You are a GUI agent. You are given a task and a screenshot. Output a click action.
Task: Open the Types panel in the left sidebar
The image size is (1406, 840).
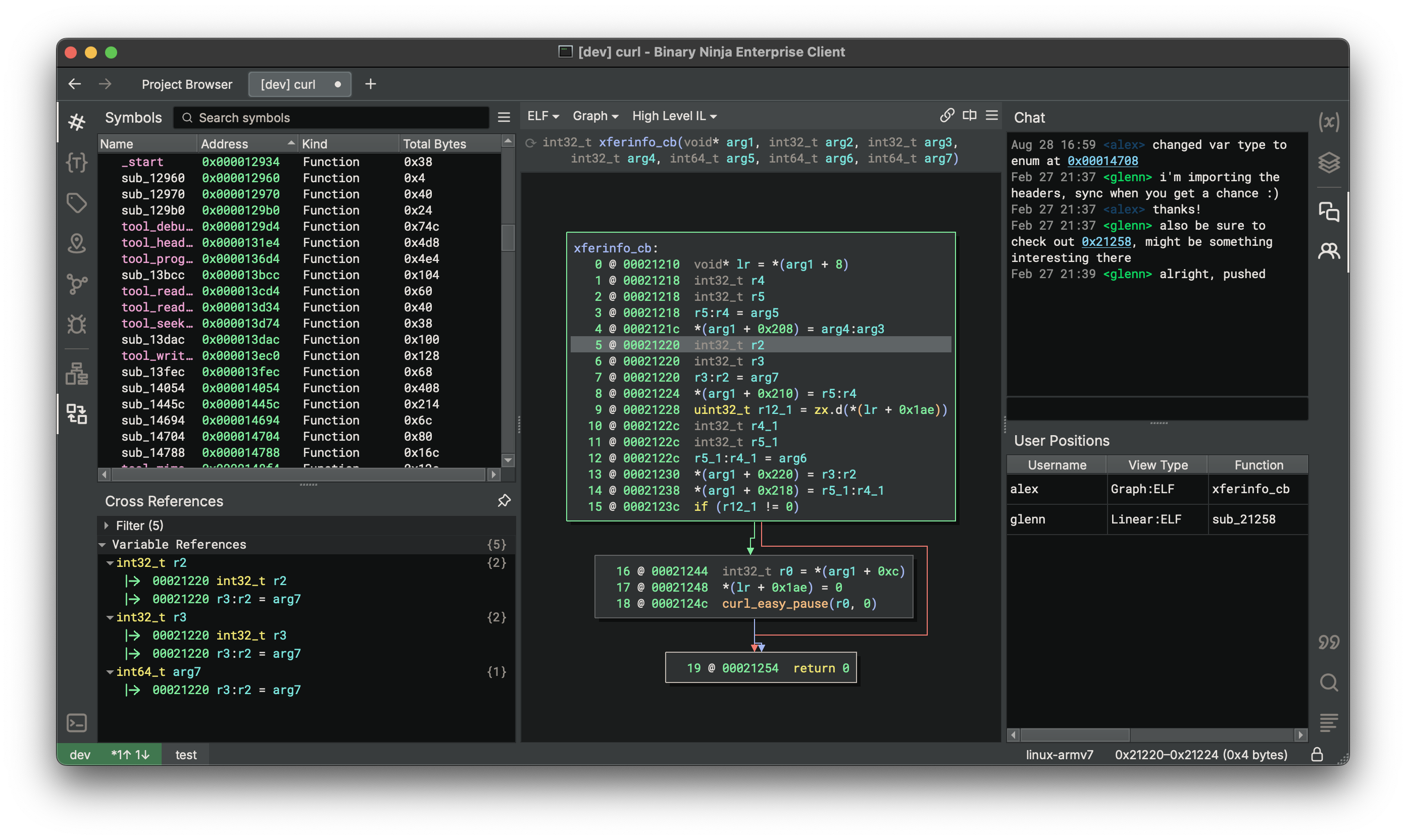(x=77, y=163)
